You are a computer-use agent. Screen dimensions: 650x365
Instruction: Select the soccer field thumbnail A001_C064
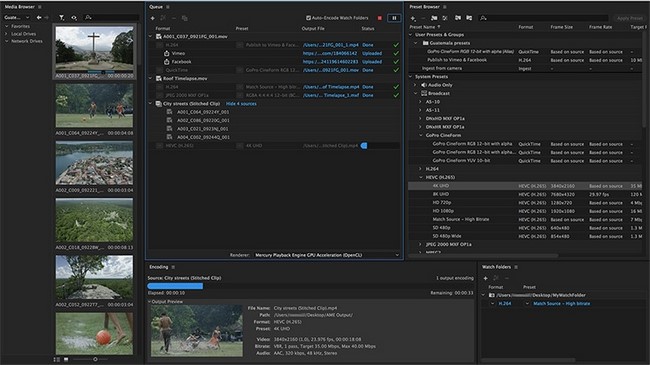pyautogui.click(x=95, y=105)
